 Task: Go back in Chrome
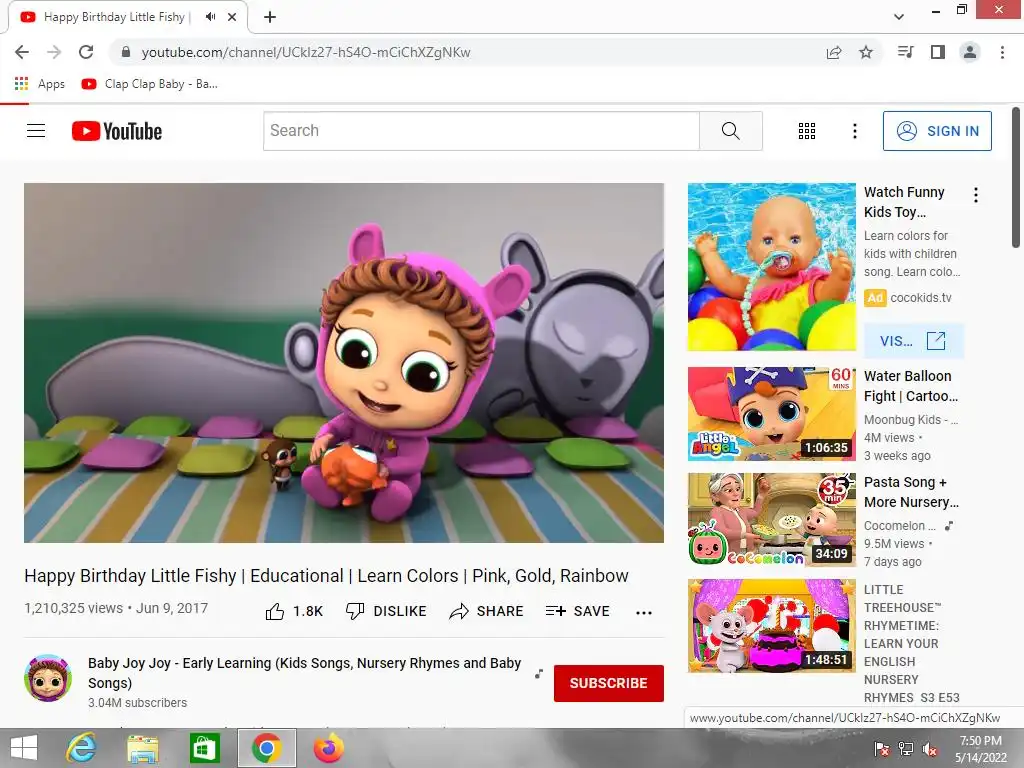tap(22, 52)
